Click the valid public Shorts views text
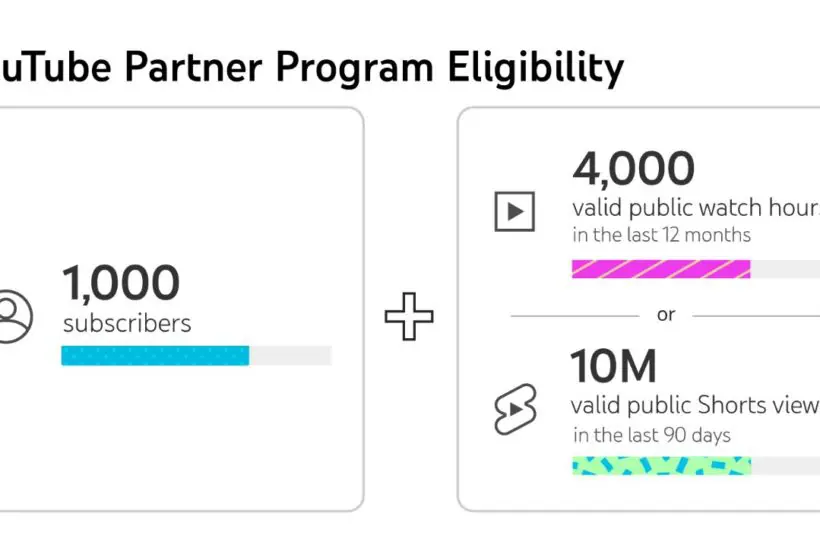The height and width of the screenshot is (548, 820). click(695, 405)
